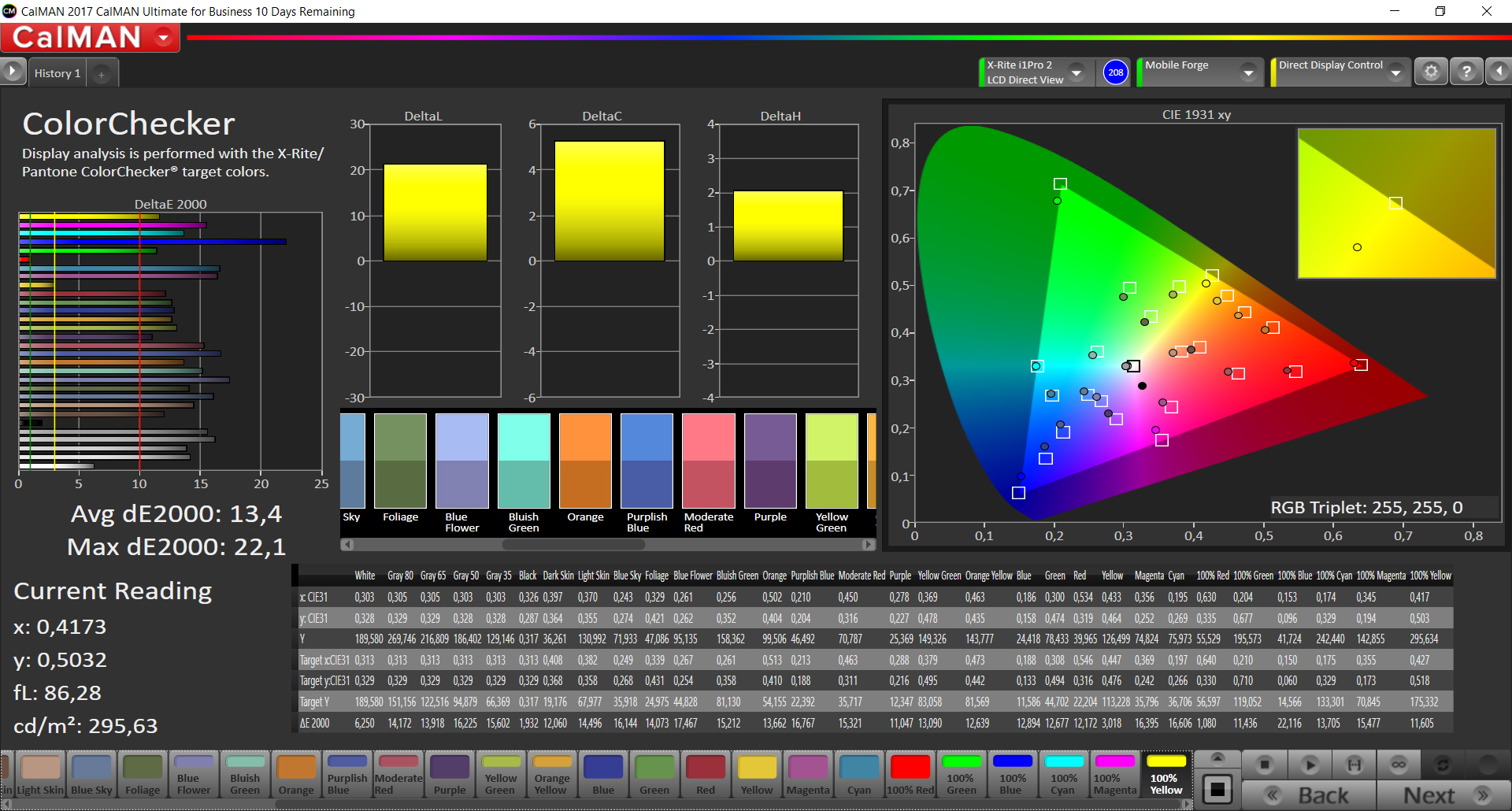
Task: Open the Mobile Forge source dropdown
Action: (x=1248, y=72)
